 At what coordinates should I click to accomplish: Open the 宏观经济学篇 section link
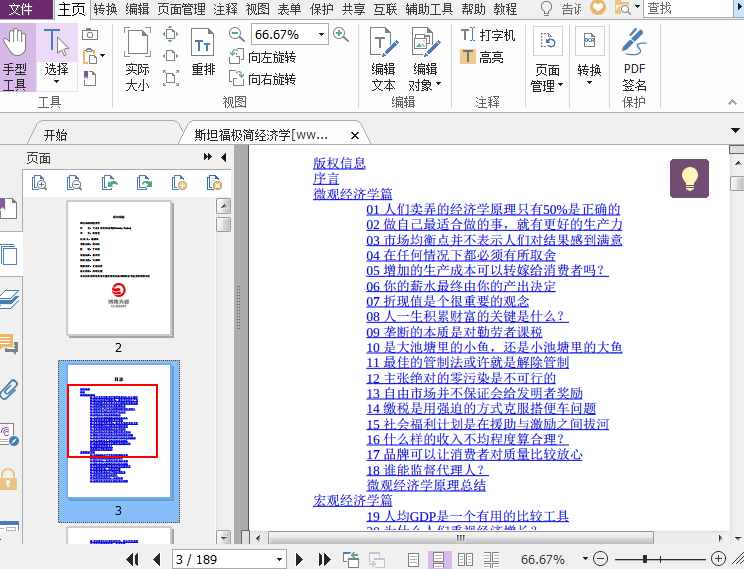353,500
